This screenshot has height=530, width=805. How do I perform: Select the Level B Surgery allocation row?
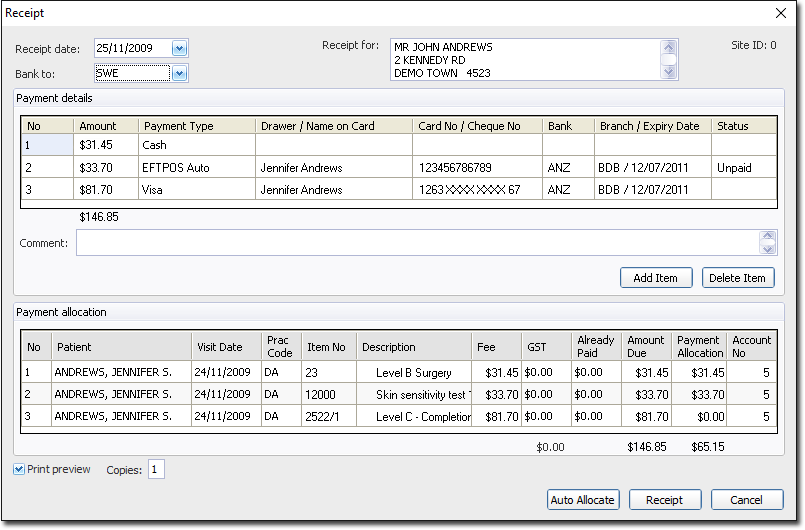(x=413, y=373)
